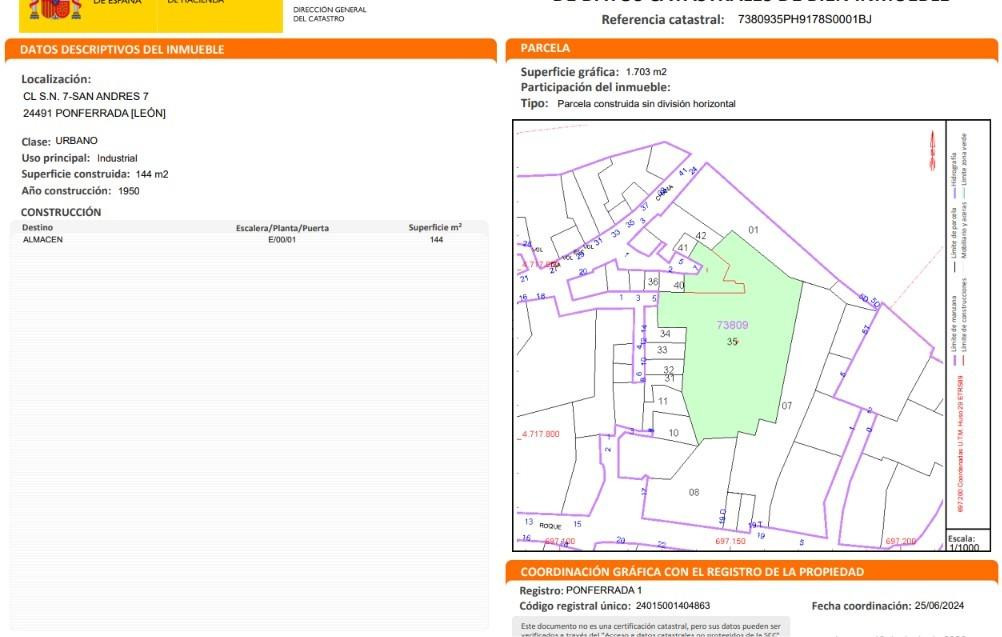1002x637 pixels.
Task: Click the 'Registro:' label
Action: click(x=541, y=591)
